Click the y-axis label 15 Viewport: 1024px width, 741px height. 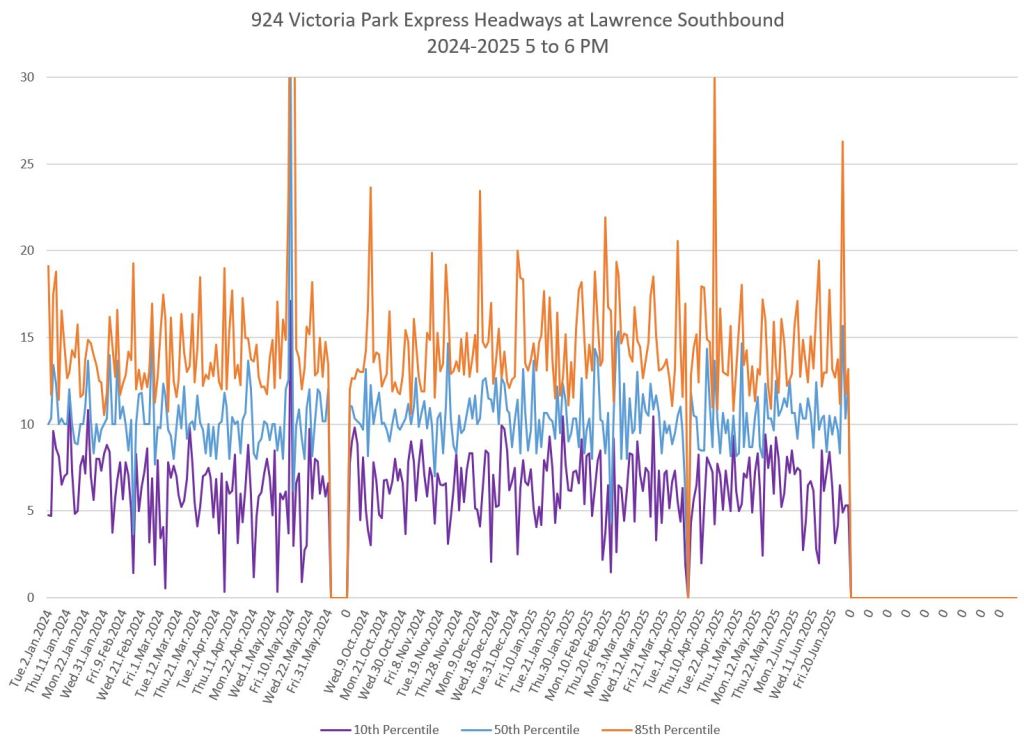26,338
